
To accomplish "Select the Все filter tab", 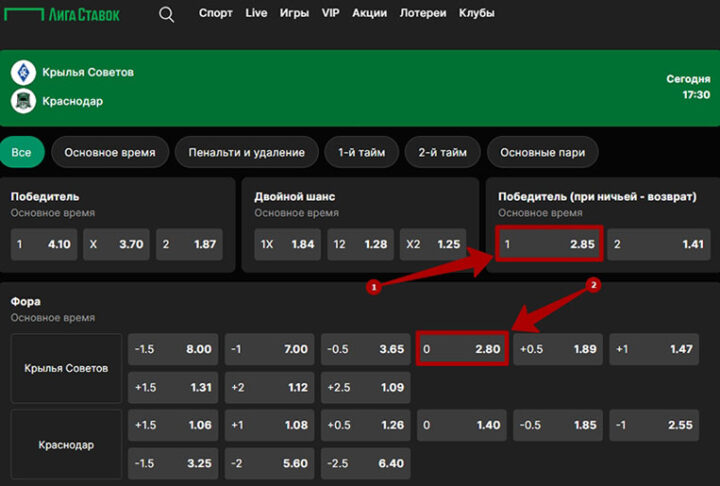I will click(x=22, y=152).
